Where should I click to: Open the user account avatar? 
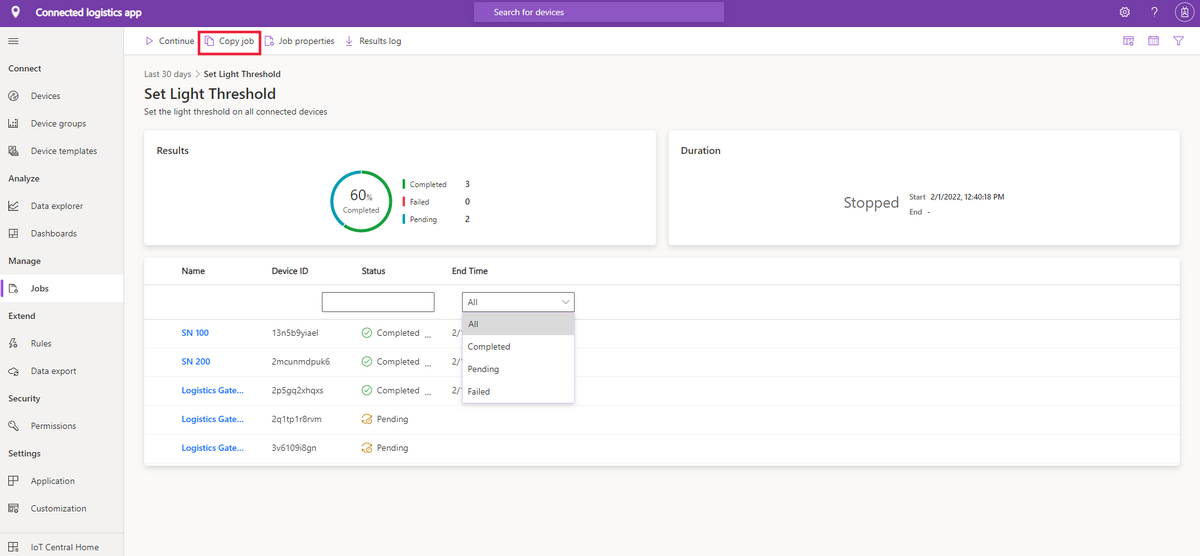click(x=1183, y=12)
